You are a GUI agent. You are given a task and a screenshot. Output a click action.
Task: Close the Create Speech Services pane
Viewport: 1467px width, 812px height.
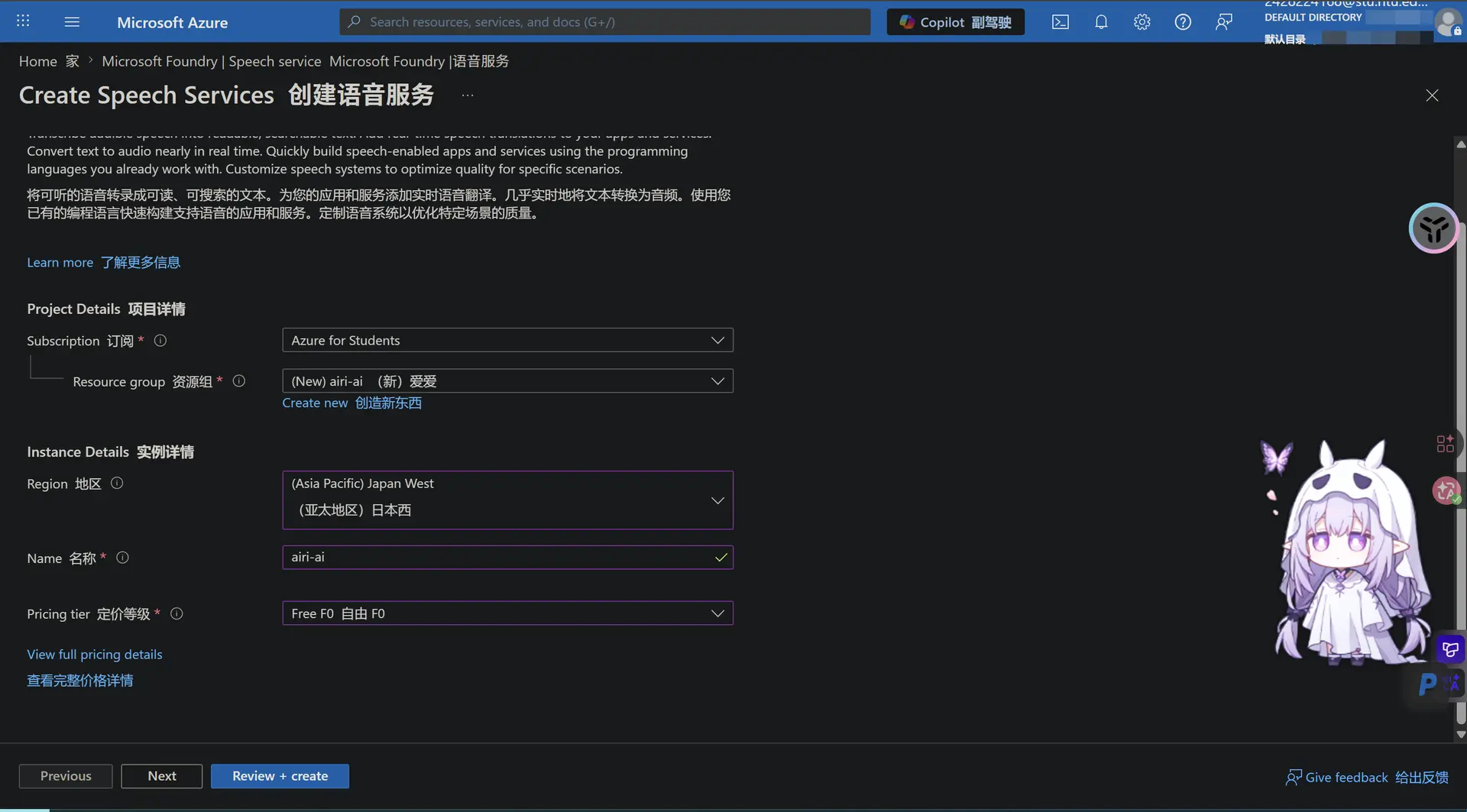point(1432,95)
